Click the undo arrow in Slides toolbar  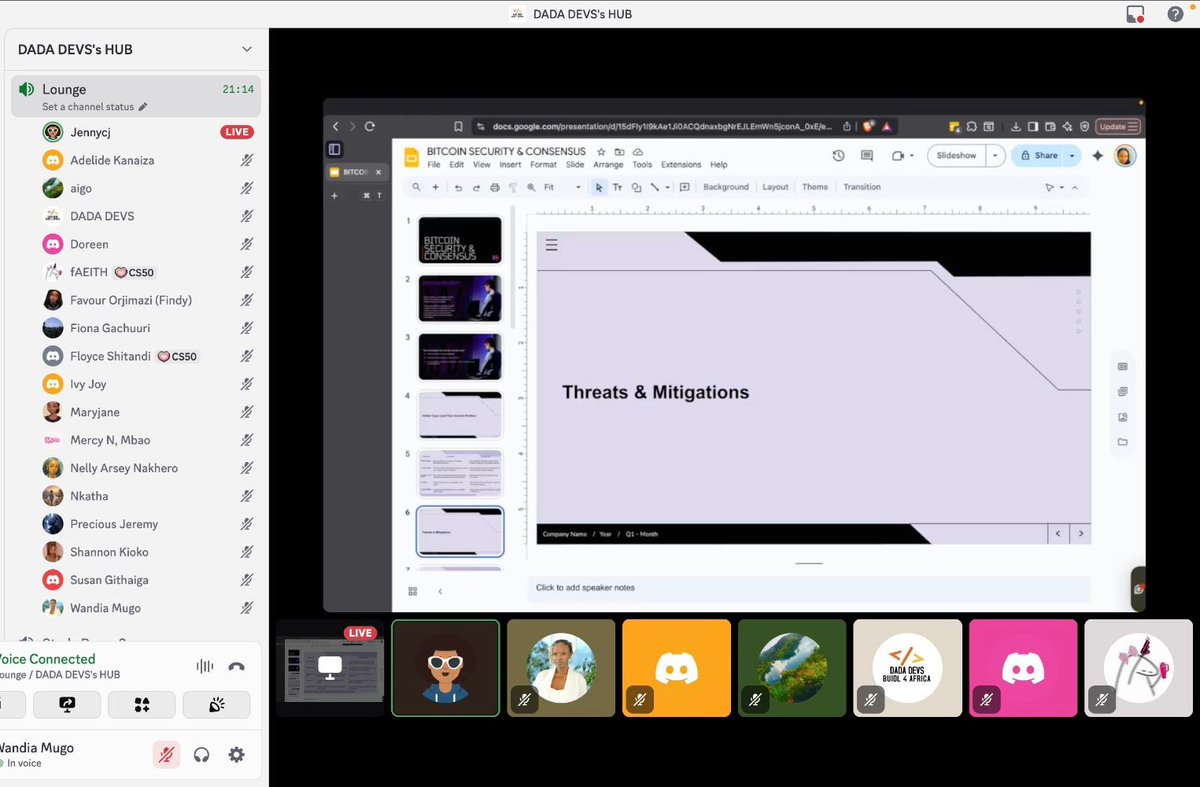[x=458, y=187]
